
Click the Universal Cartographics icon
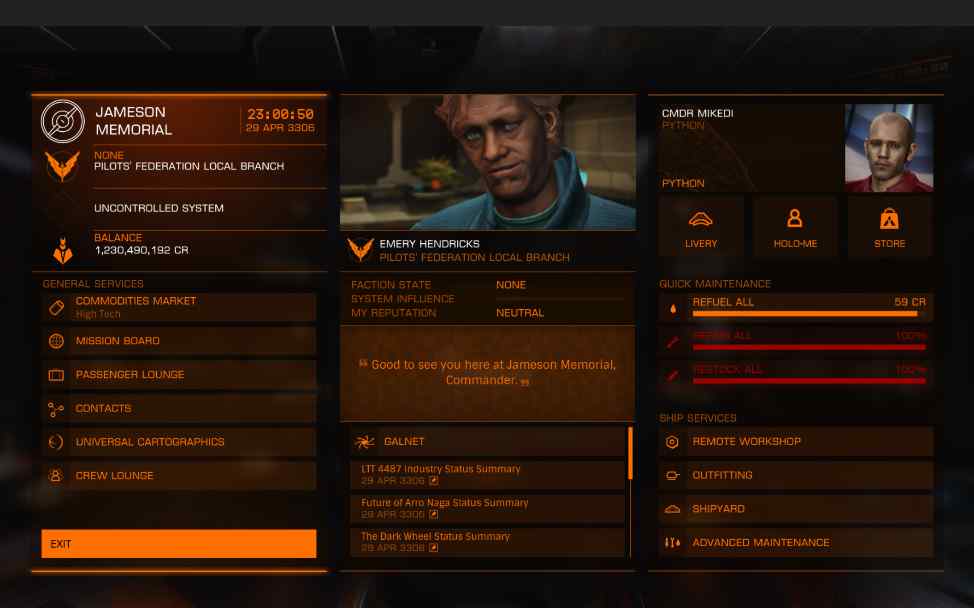56,442
